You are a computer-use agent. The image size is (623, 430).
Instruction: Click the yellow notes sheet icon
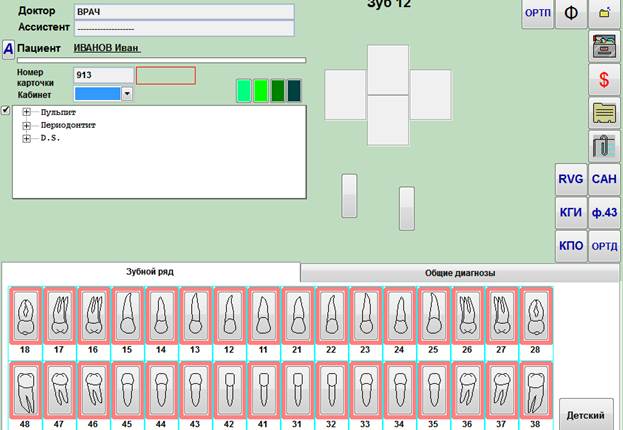coord(604,112)
